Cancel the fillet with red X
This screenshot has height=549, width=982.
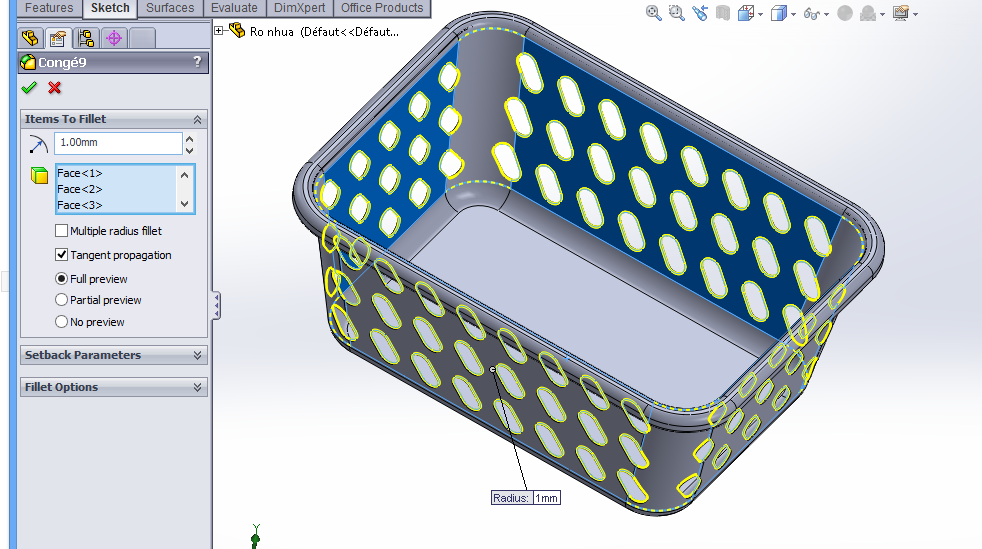pyautogui.click(x=54, y=88)
